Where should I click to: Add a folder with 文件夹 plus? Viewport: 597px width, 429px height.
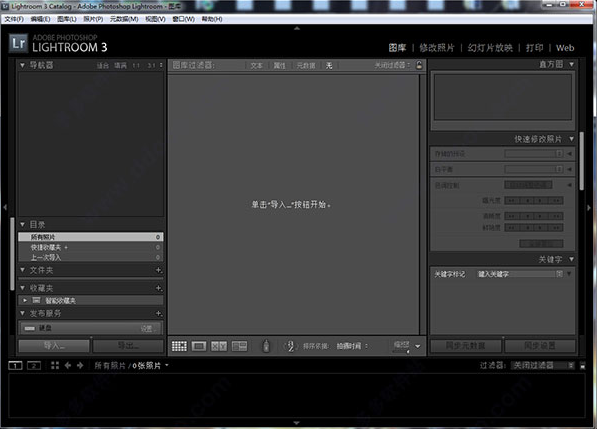(x=159, y=270)
